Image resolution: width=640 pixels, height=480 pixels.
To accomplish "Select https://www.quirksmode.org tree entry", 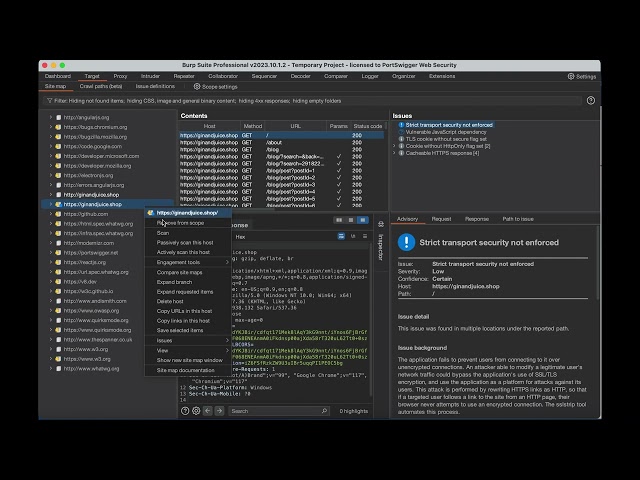I will point(98,330).
